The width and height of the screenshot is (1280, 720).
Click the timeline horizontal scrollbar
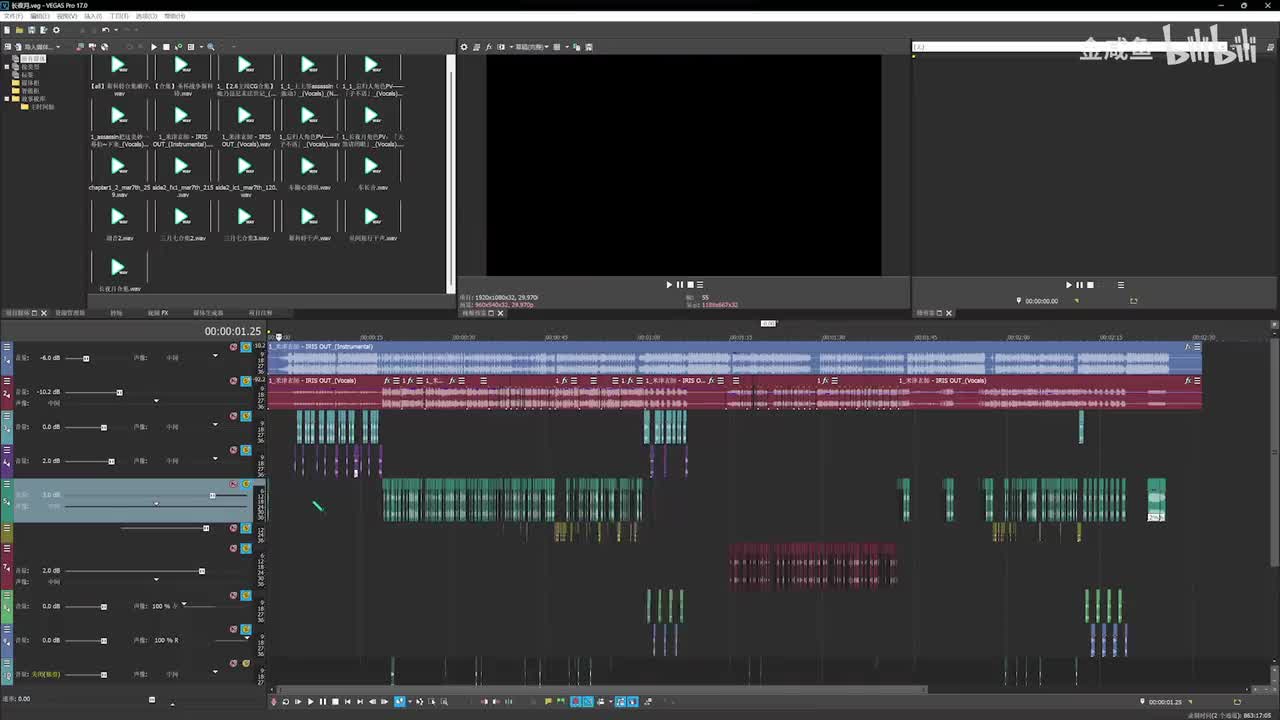[x=602, y=689]
